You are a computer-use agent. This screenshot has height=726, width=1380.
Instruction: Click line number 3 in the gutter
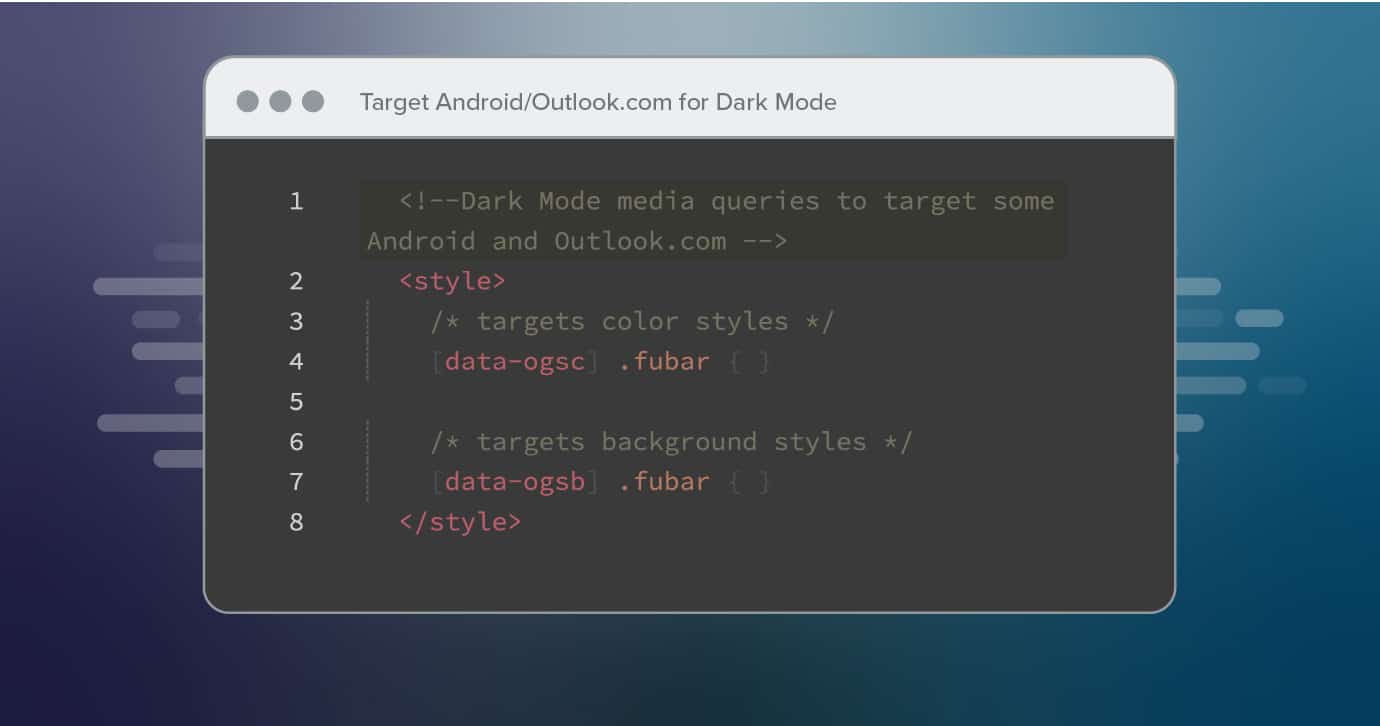pos(296,321)
